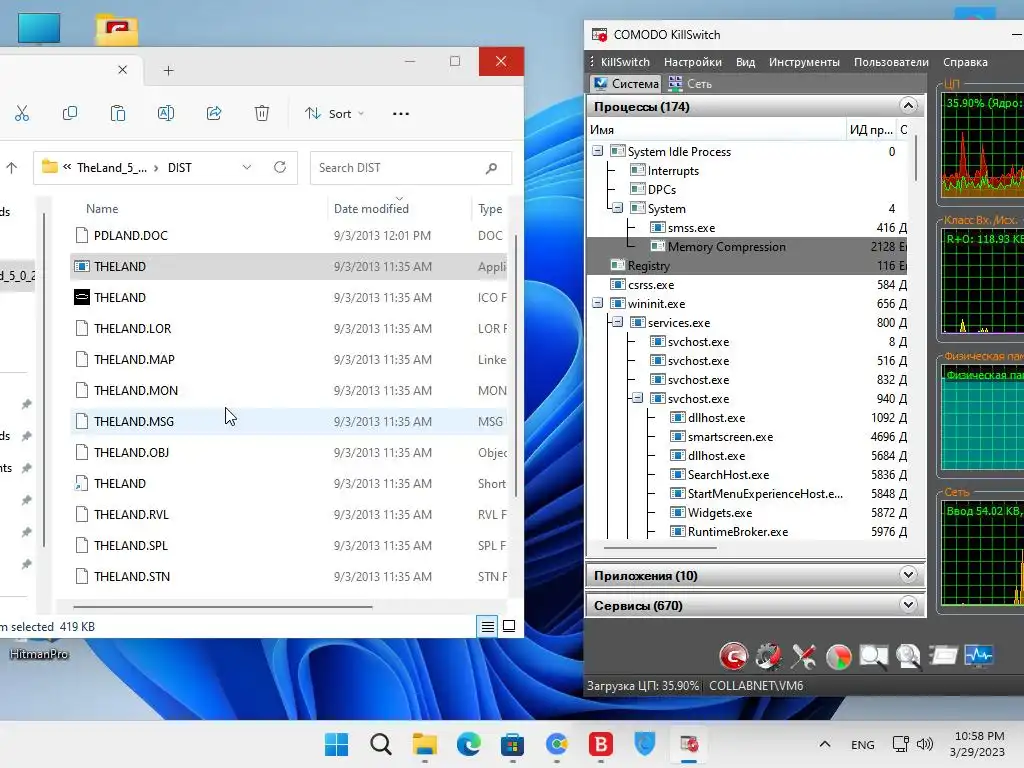Close the current Explorer tab

pos(122,70)
